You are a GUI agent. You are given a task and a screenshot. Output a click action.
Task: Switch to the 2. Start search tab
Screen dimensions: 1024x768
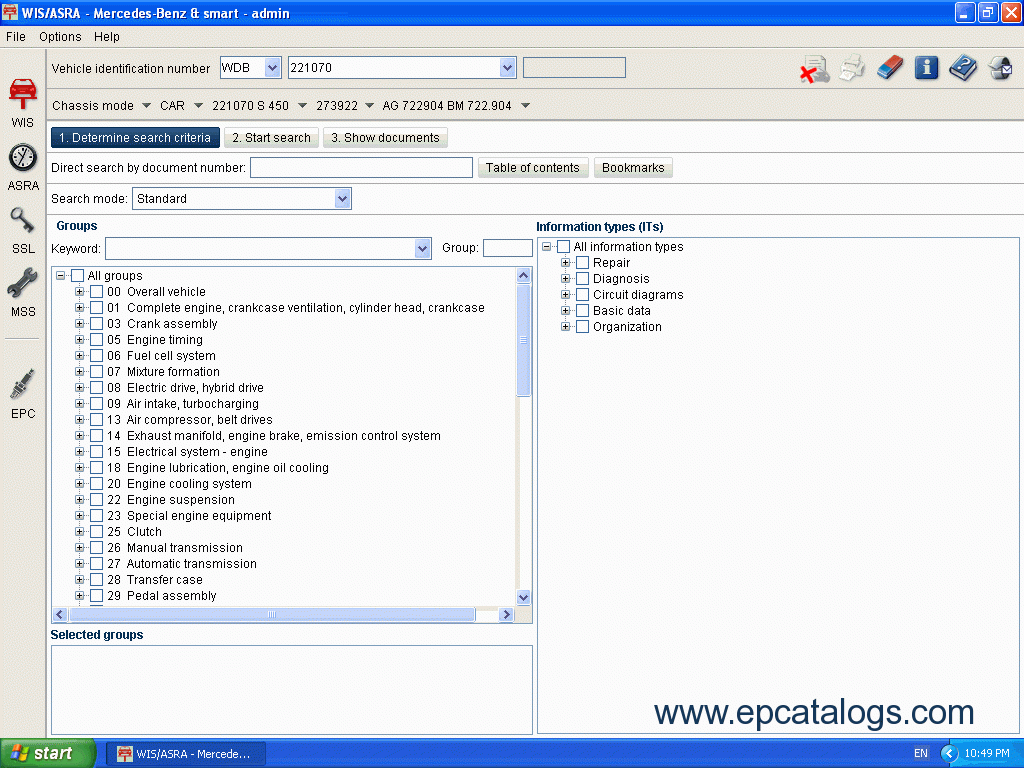(271, 138)
